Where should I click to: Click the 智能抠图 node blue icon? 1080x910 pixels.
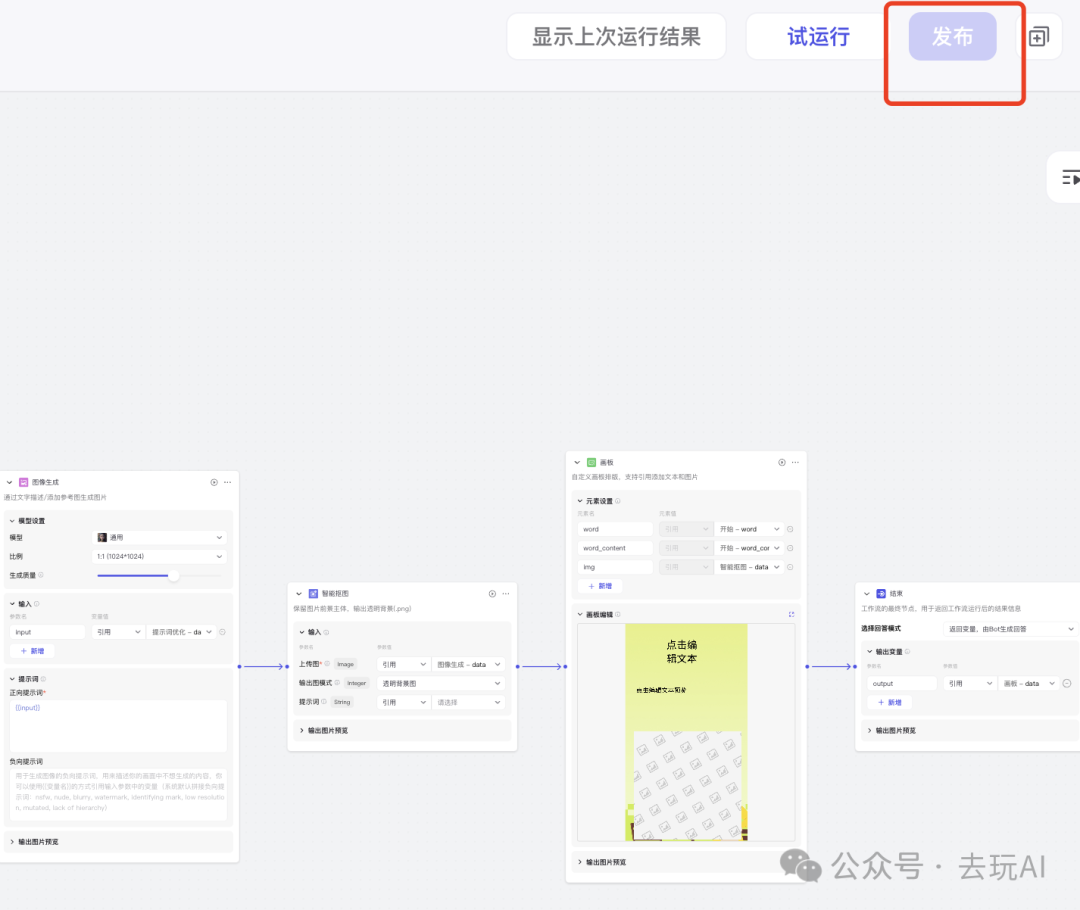[313, 594]
